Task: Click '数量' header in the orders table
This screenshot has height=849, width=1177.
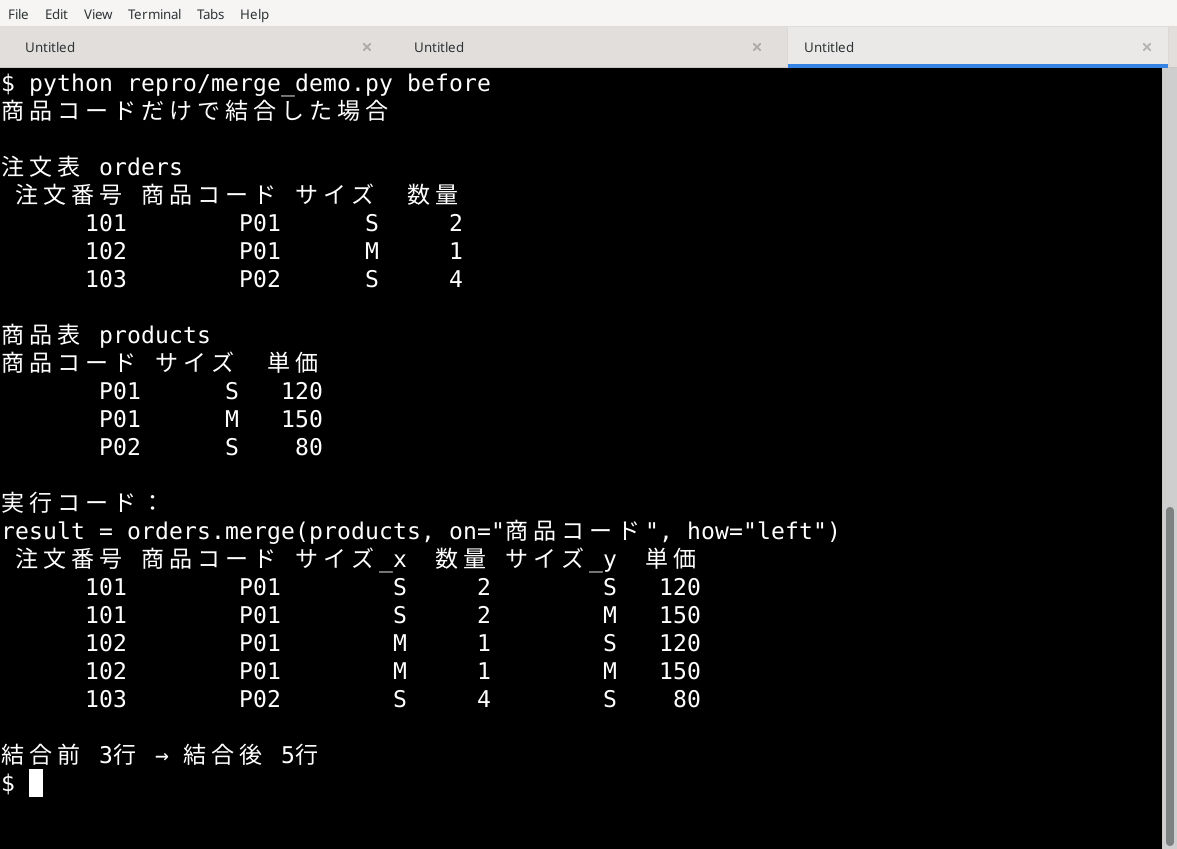Action: click(x=433, y=194)
